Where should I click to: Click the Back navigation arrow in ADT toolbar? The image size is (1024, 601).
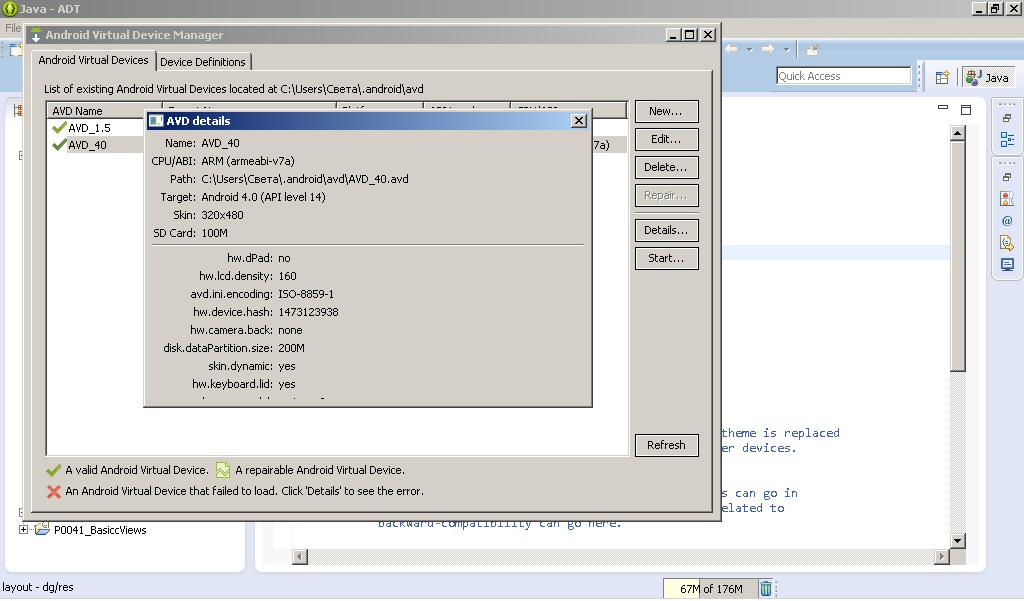[731, 49]
